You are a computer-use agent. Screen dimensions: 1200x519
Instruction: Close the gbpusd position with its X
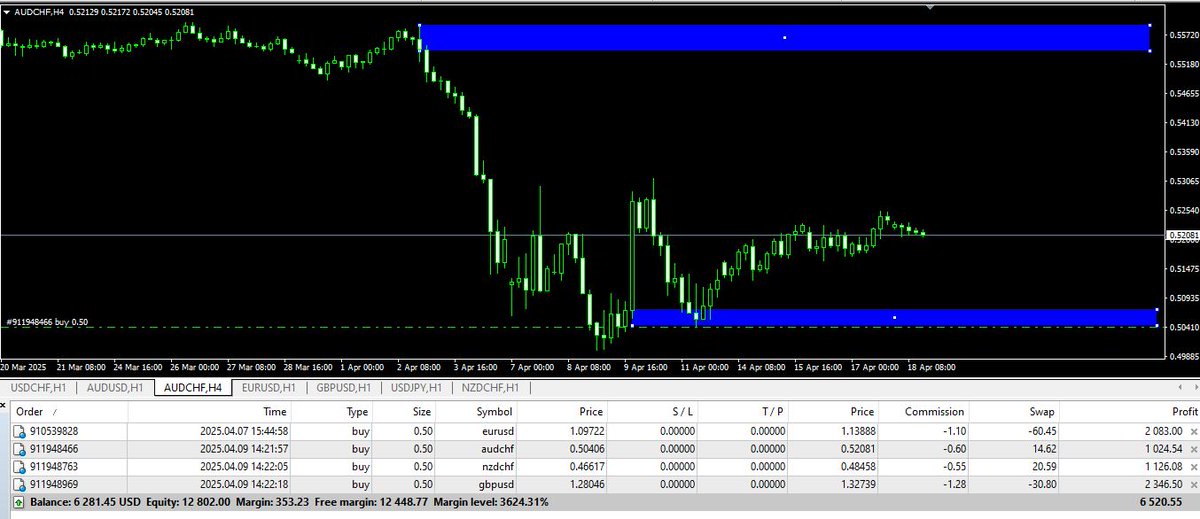(x=1193, y=485)
